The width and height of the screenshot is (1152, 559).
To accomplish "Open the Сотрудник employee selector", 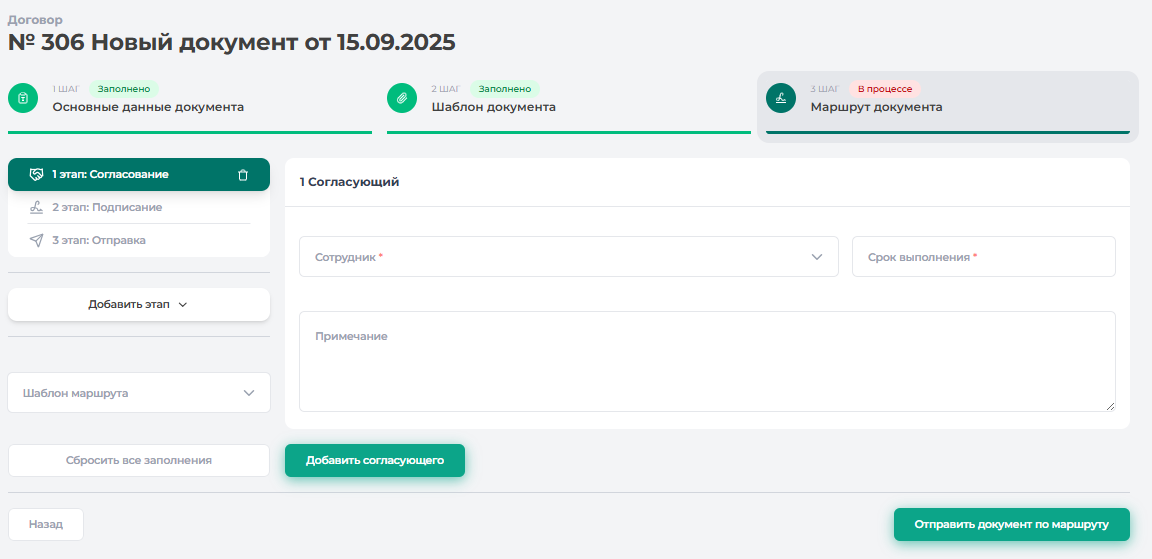I will (568, 257).
